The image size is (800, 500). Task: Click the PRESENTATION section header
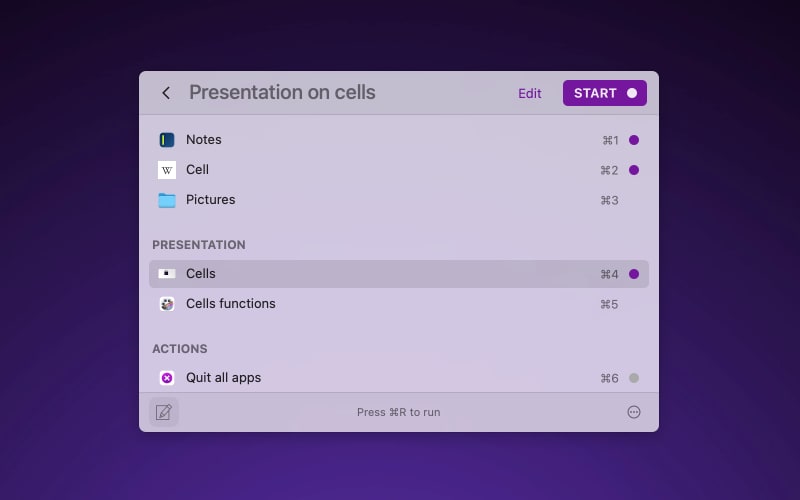pos(199,245)
